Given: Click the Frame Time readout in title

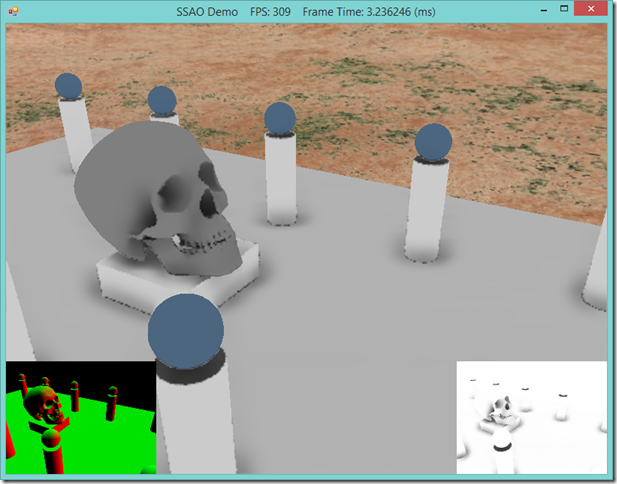Looking at the screenshot, I should [369, 12].
